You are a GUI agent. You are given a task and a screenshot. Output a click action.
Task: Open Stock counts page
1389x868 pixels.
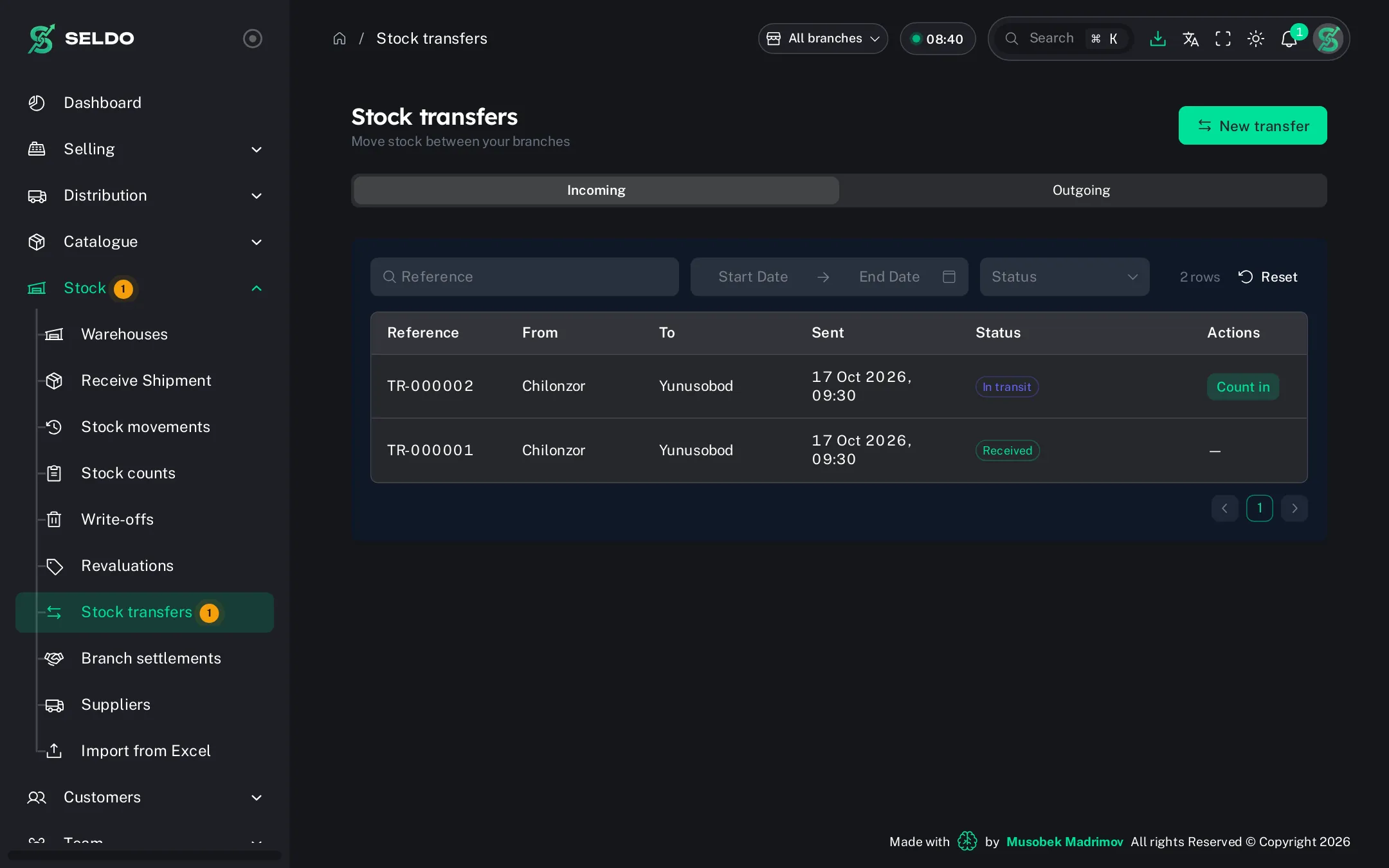(x=128, y=473)
